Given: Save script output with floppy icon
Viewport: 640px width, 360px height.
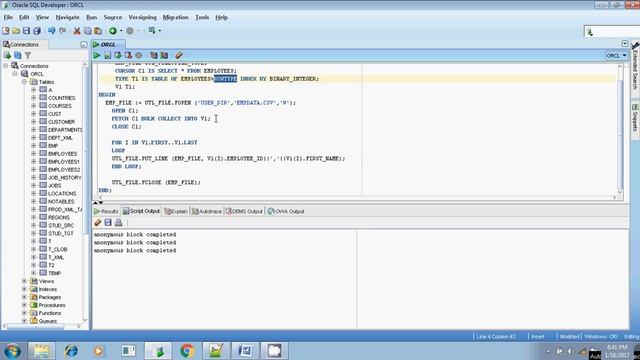Looking at the screenshot, I should (x=108, y=222).
